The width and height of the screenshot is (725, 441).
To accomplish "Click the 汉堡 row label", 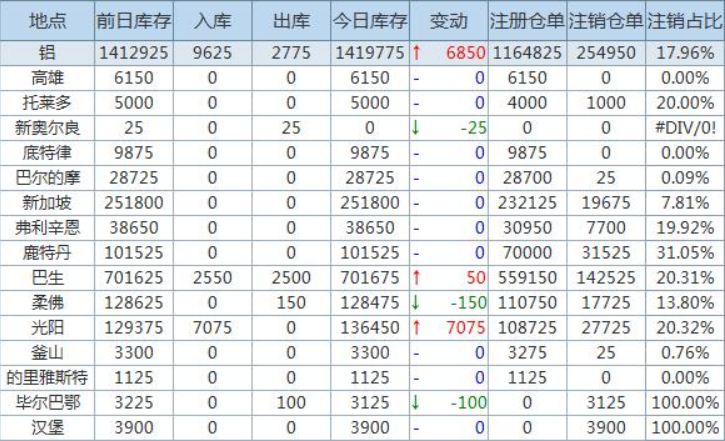I will point(46,426).
